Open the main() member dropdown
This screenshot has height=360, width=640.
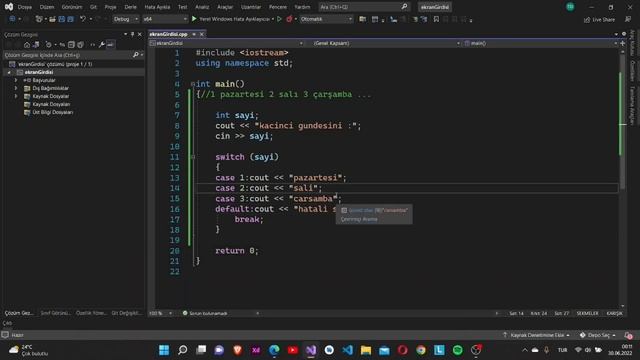540,43
